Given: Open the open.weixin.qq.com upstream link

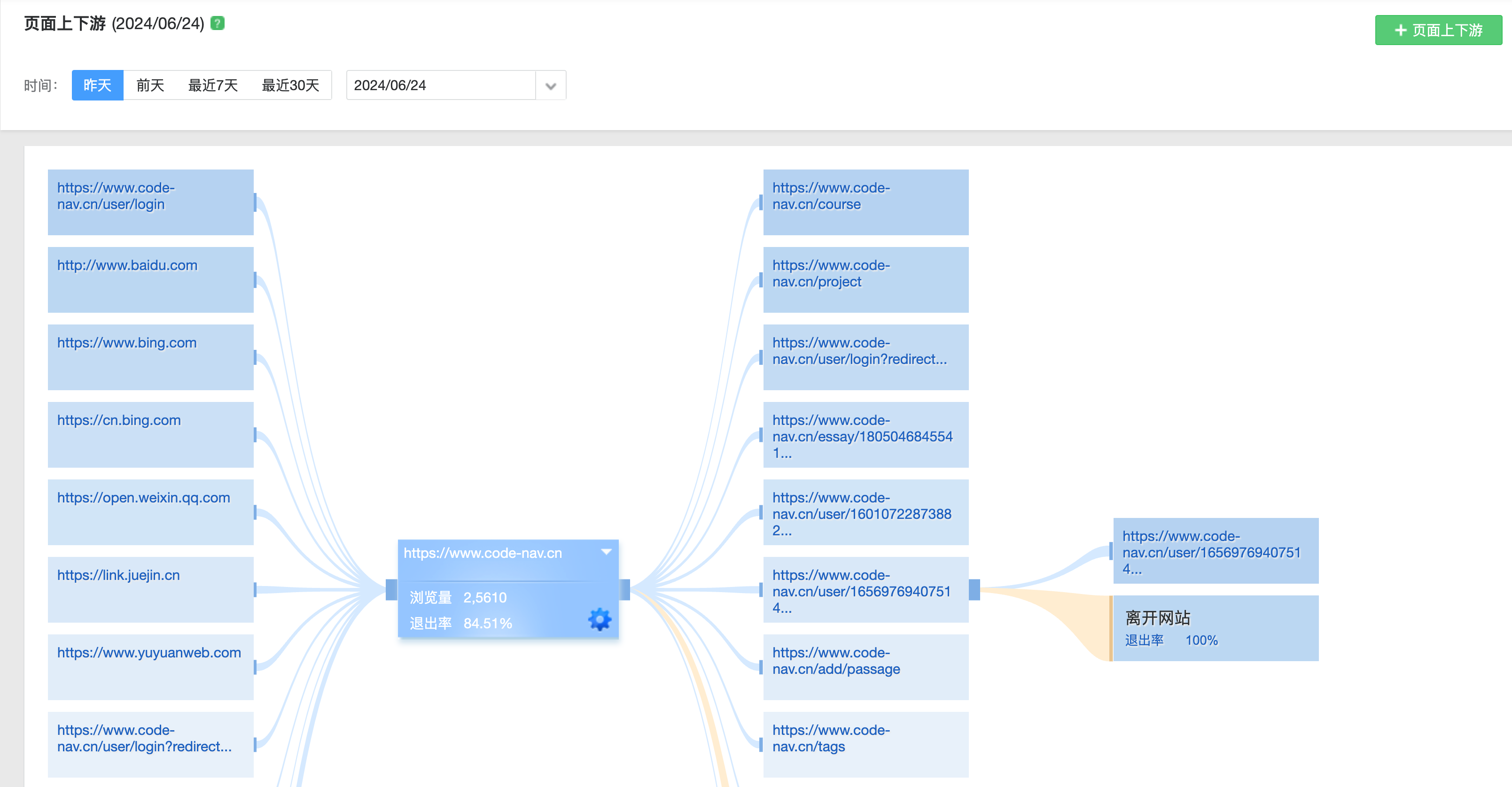Looking at the screenshot, I should tap(143, 498).
